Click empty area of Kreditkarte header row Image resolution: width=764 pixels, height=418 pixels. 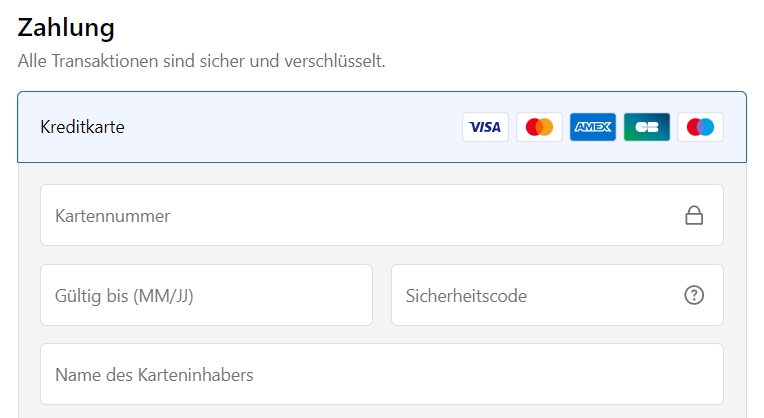pyautogui.click(x=292, y=127)
